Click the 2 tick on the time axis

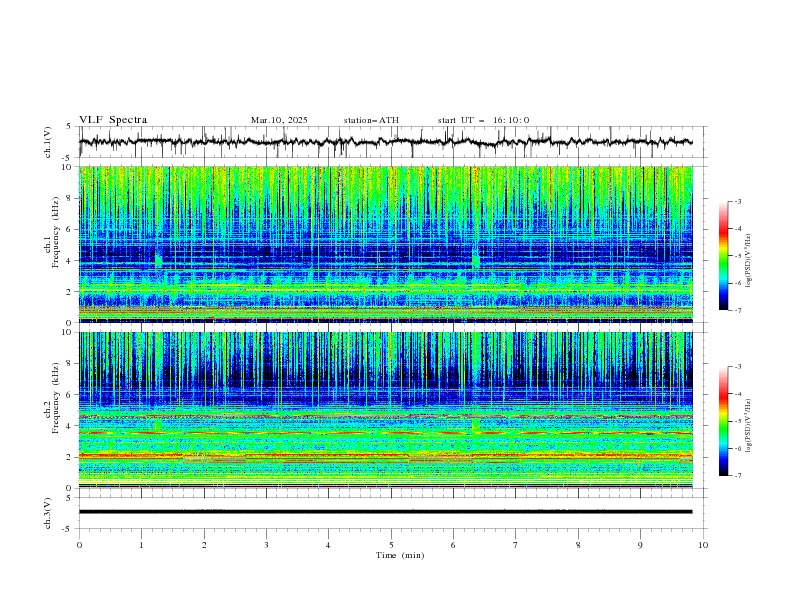pyautogui.click(x=204, y=545)
